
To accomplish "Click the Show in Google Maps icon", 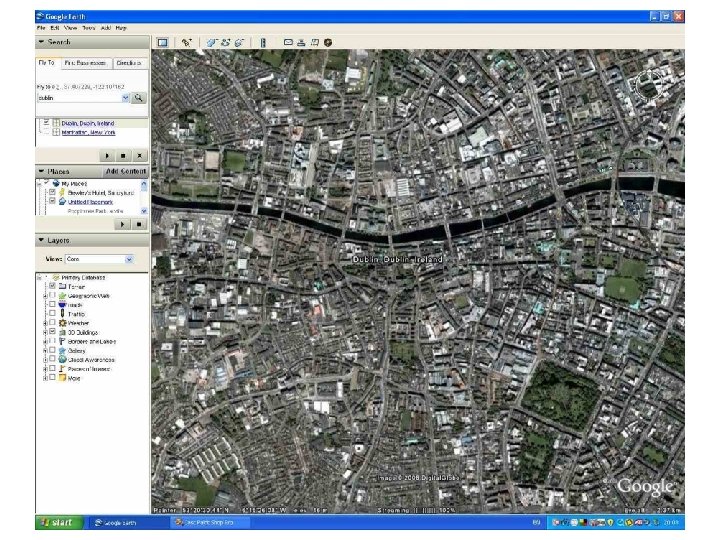I will pos(315,42).
